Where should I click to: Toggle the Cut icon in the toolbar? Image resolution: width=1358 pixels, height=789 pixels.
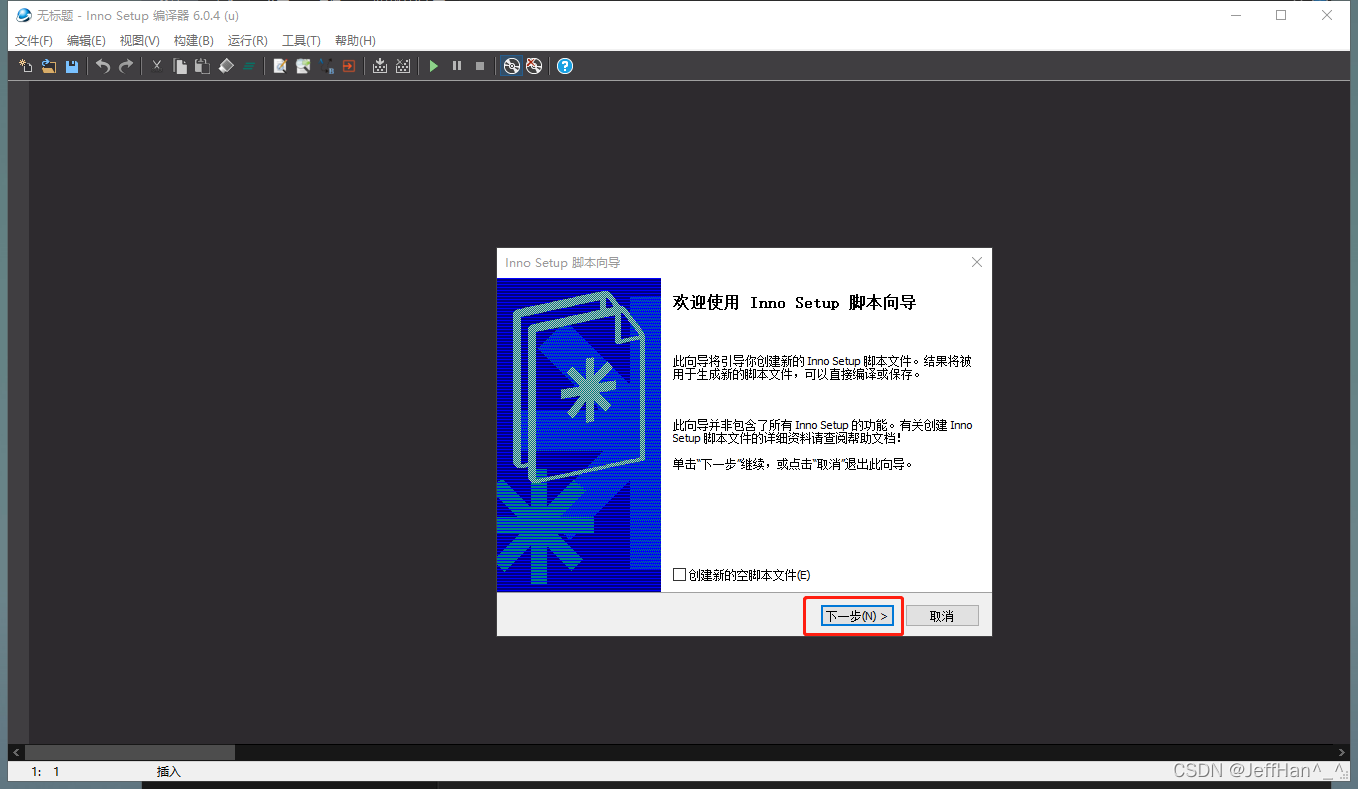tap(156, 66)
